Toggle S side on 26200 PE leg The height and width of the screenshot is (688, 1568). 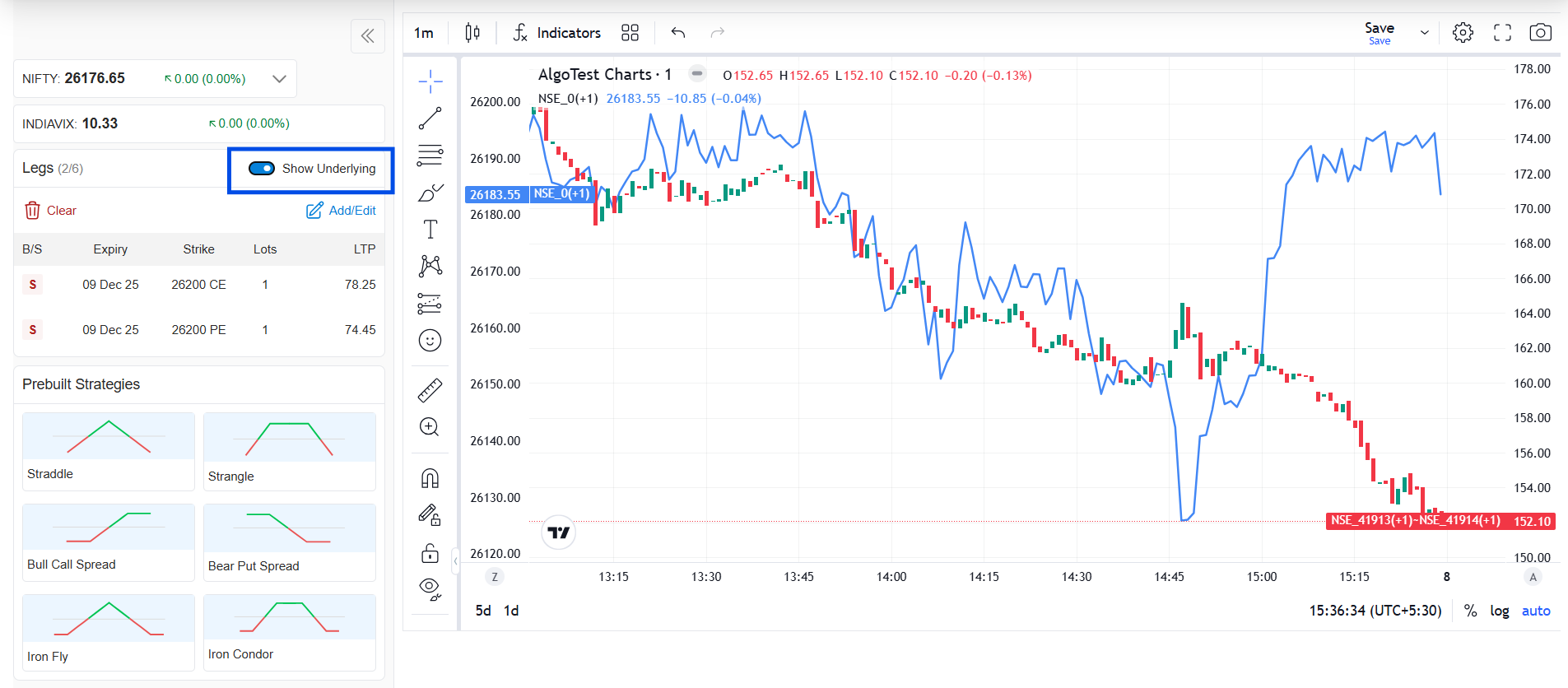point(33,330)
